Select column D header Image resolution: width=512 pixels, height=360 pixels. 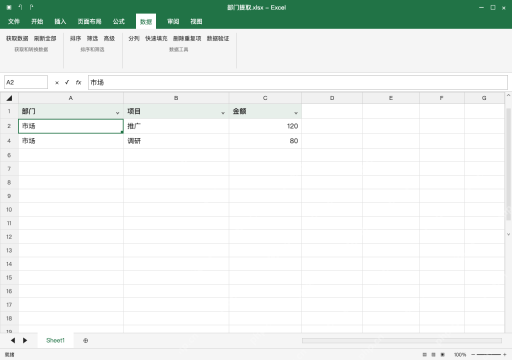tap(332, 98)
